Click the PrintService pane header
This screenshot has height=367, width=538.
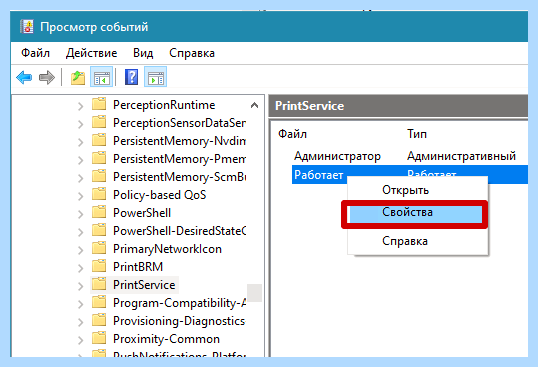(x=398, y=106)
